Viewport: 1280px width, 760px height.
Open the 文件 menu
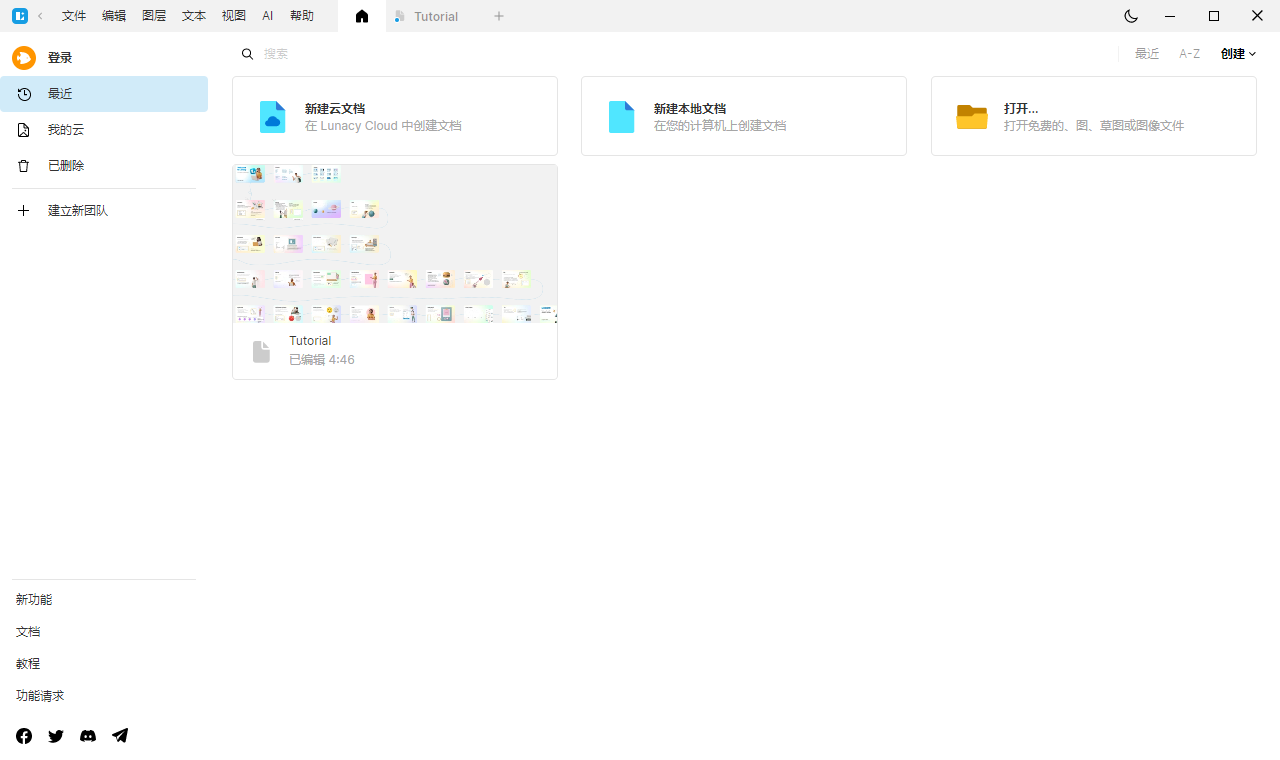[x=73, y=16]
